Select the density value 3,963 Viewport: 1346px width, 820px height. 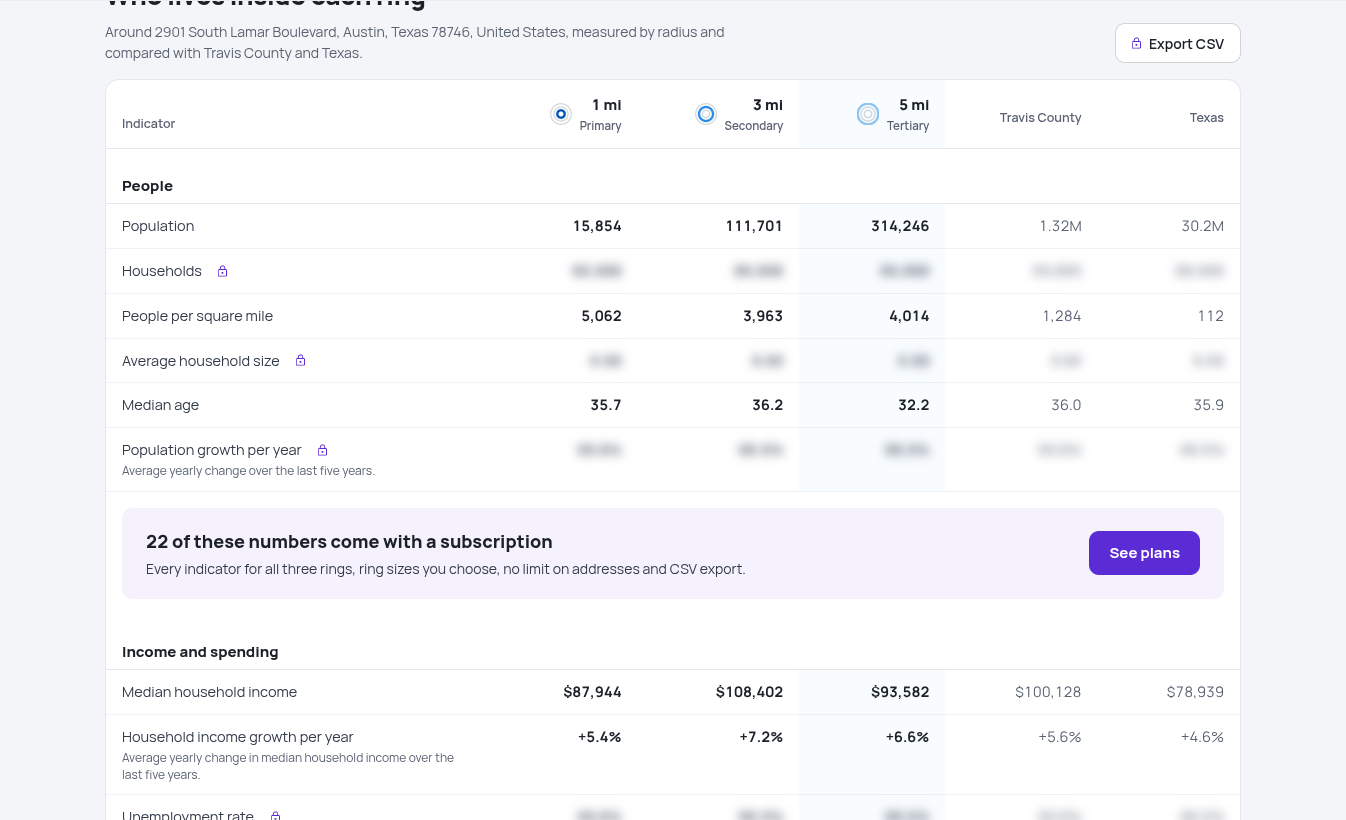coord(763,316)
